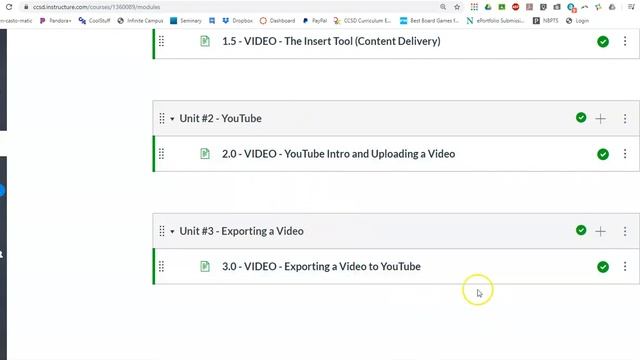Click the shield-shaped extension icon in toolbar
This screenshot has width=640, height=360.
tap(543, 7)
